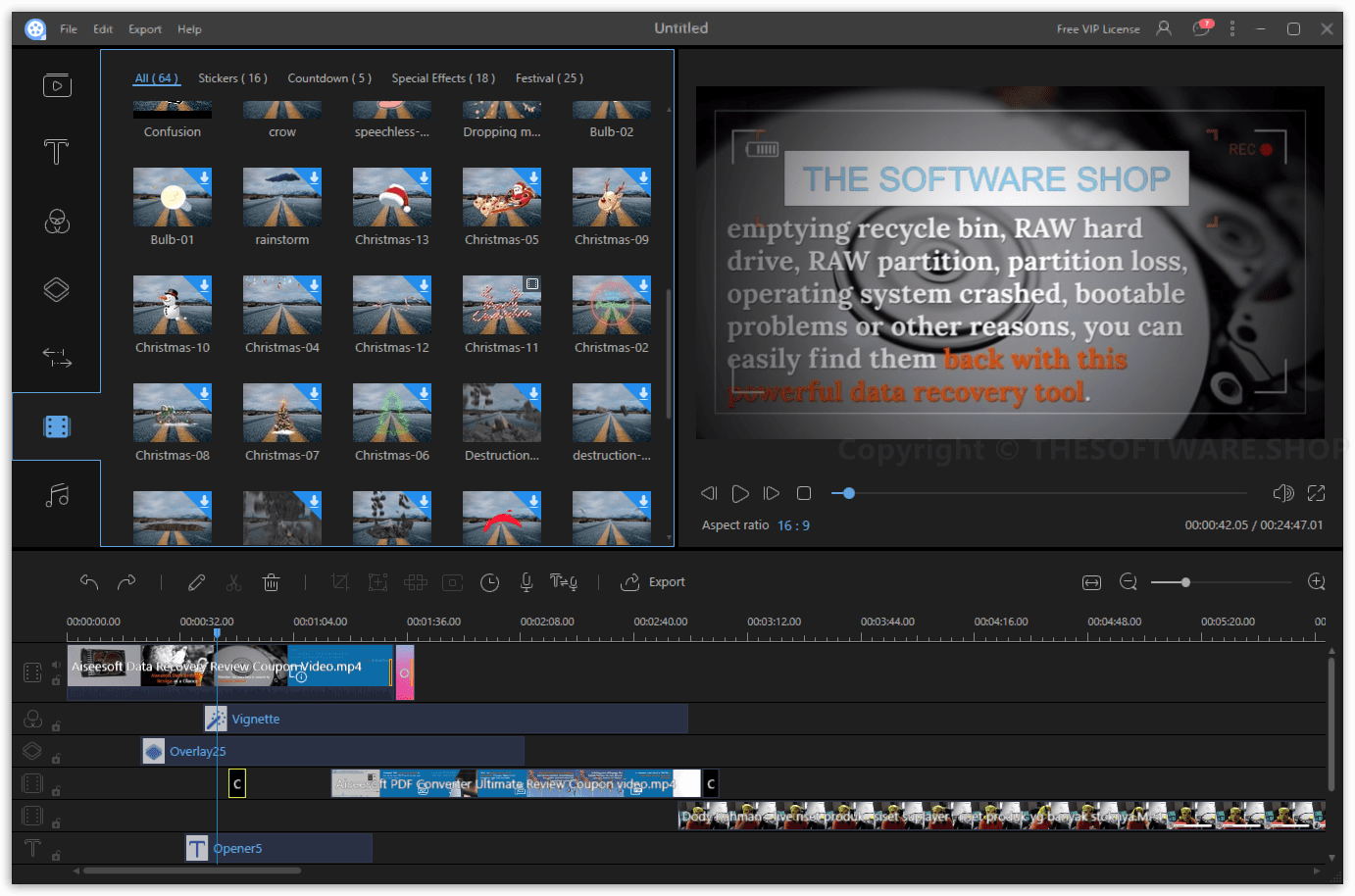Select the Elements sidebar panel
The width and height of the screenshot is (1355, 896).
57,426
